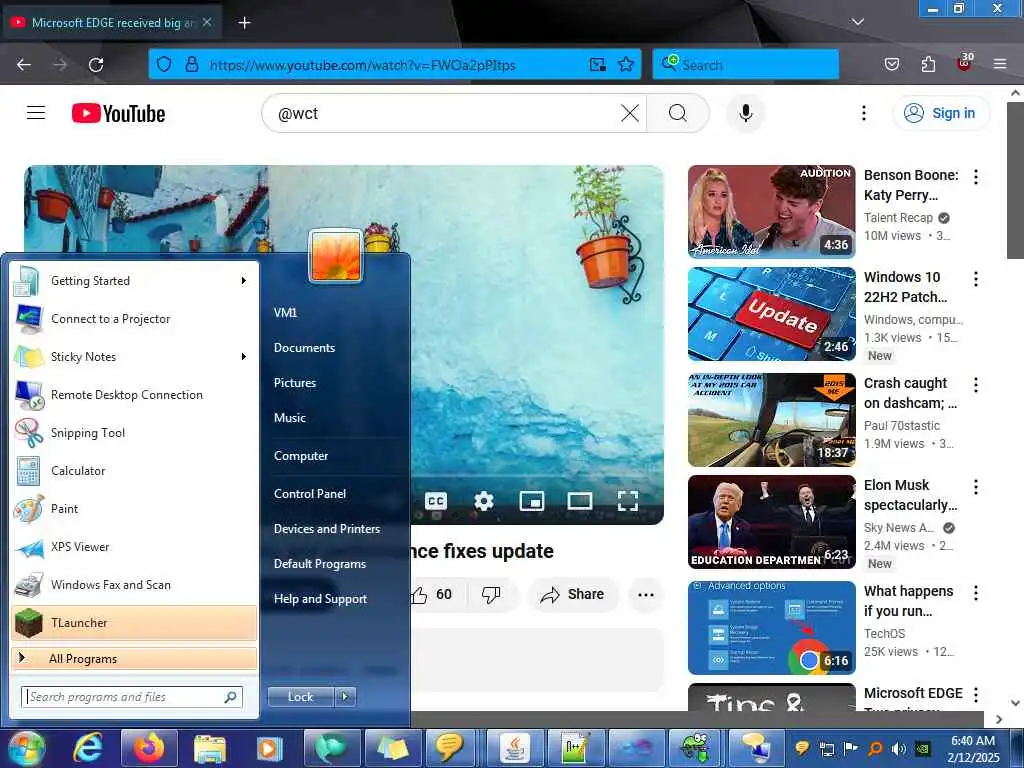The width and height of the screenshot is (1024, 768).
Task: Click the padlock site info icon
Action: tap(191, 65)
